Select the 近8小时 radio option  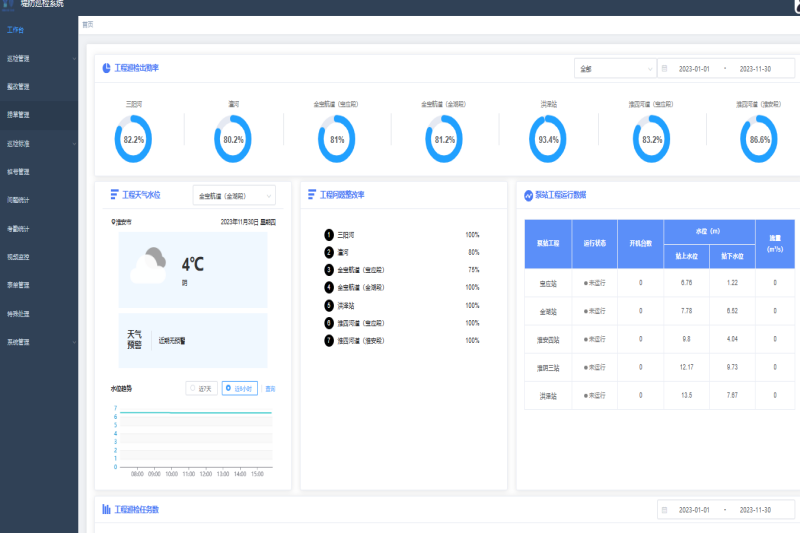click(x=239, y=388)
